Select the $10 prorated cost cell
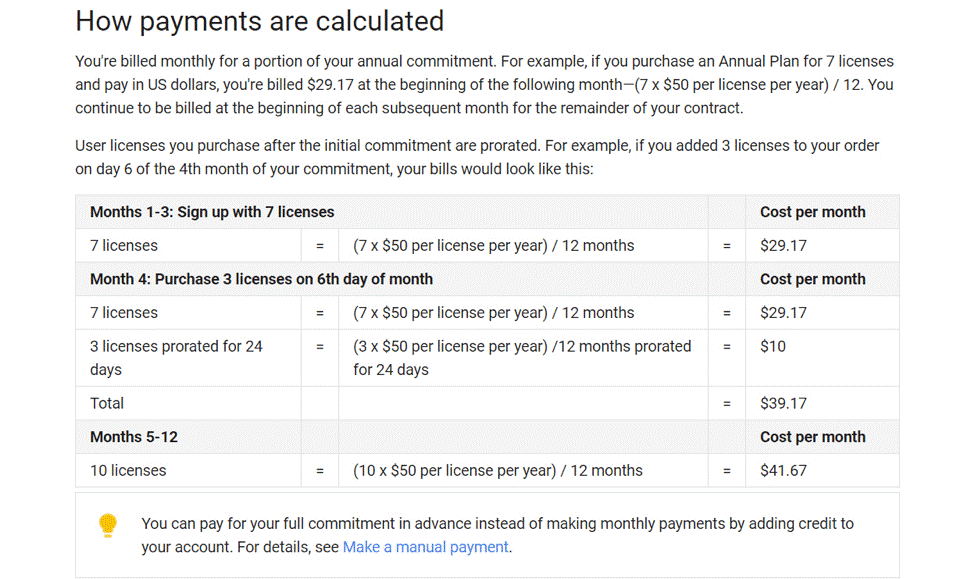This screenshot has height=579, width=975. pos(822,358)
